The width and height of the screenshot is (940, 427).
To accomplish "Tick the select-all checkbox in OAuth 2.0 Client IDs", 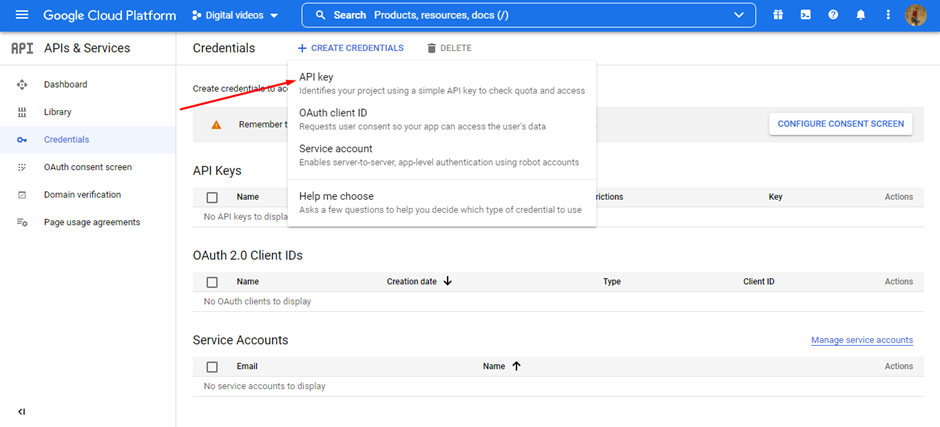I will tap(212, 282).
